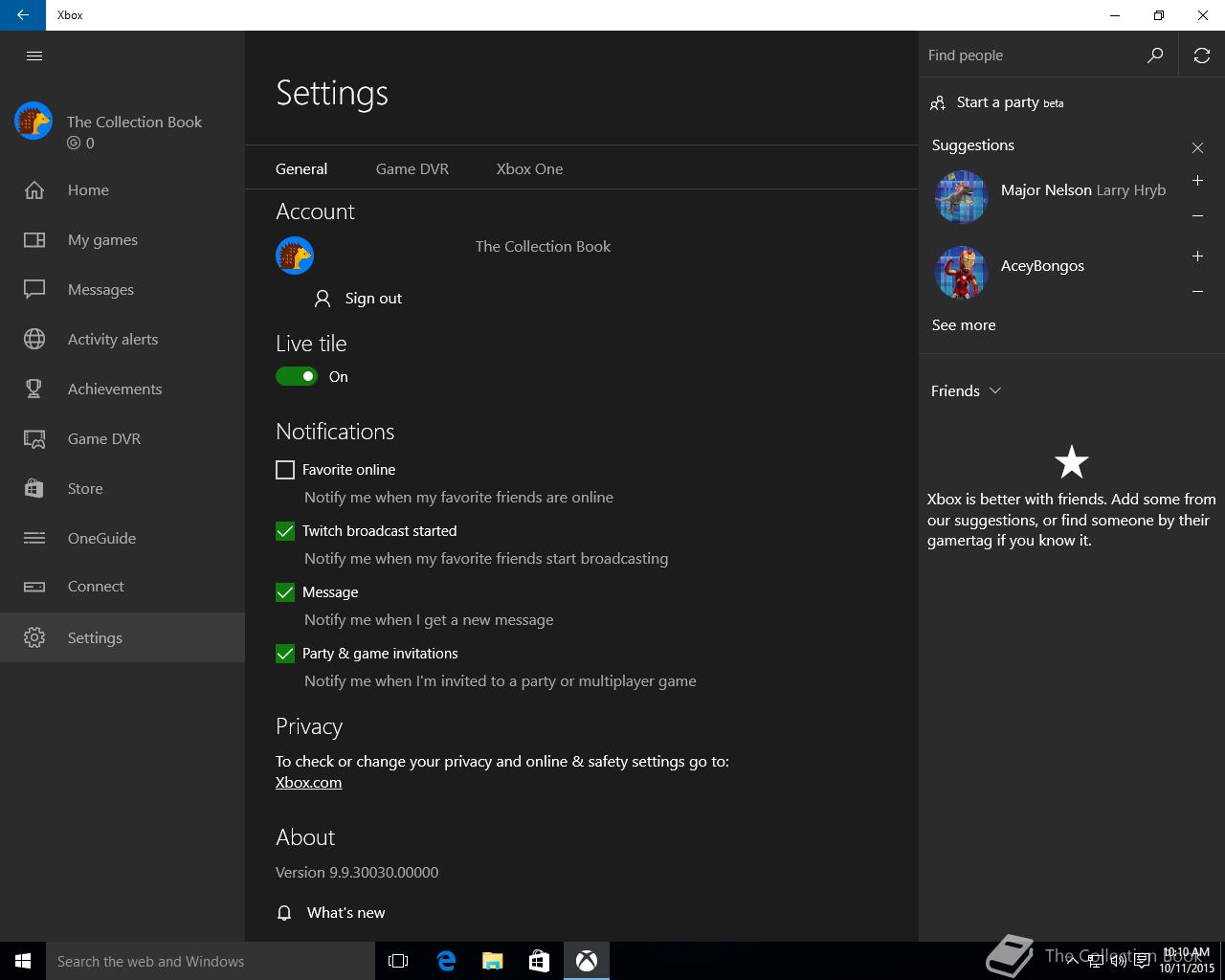
Task: Add AceyBongos as friend with plus
Action: (x=1197, y=256)
